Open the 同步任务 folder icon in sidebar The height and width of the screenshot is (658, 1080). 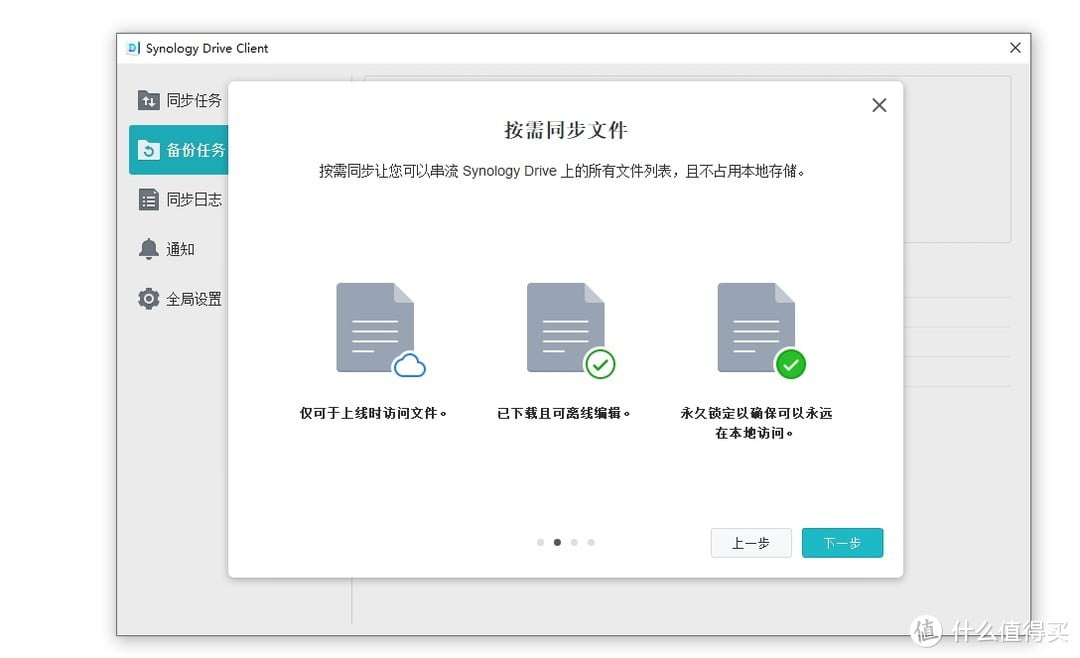(148, 100)
